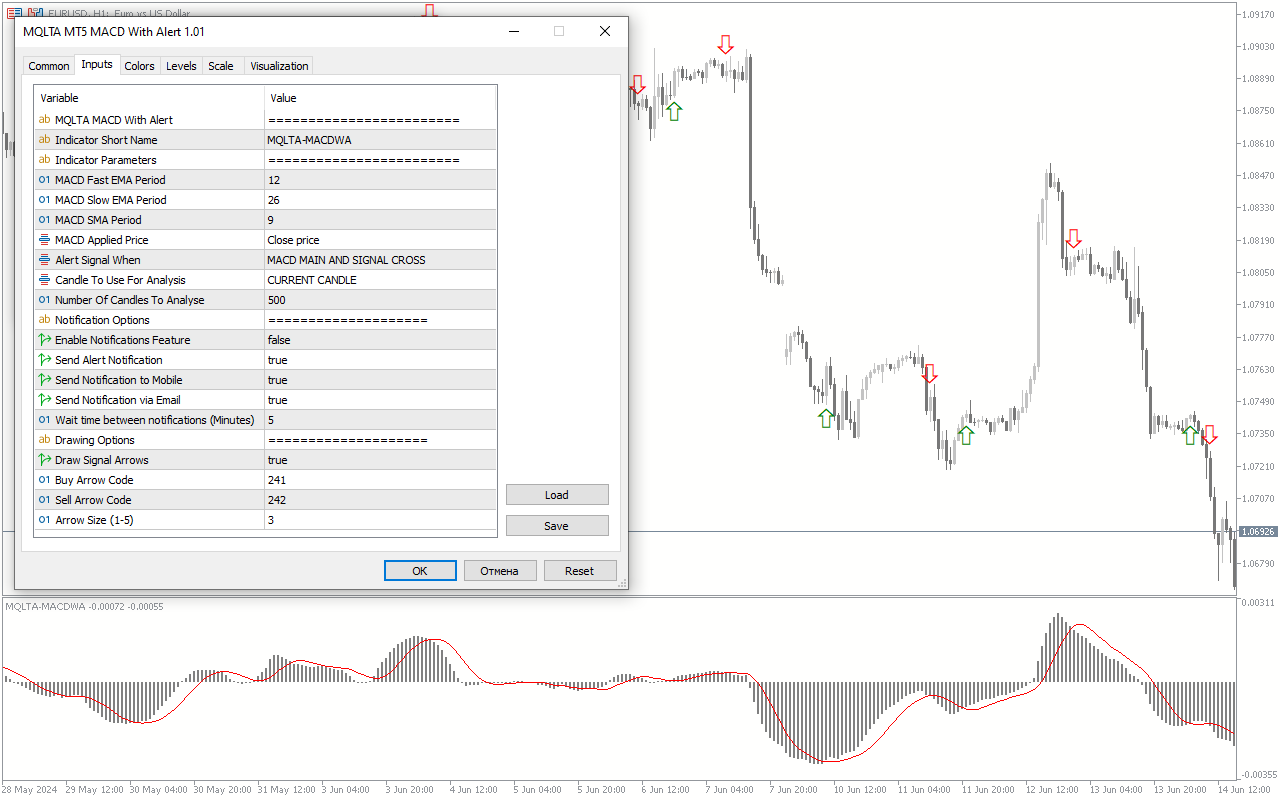Click the enum icon beside MACD Applied Price
The width and height of the screenshot is (1280, 800).
click(44, 240)
